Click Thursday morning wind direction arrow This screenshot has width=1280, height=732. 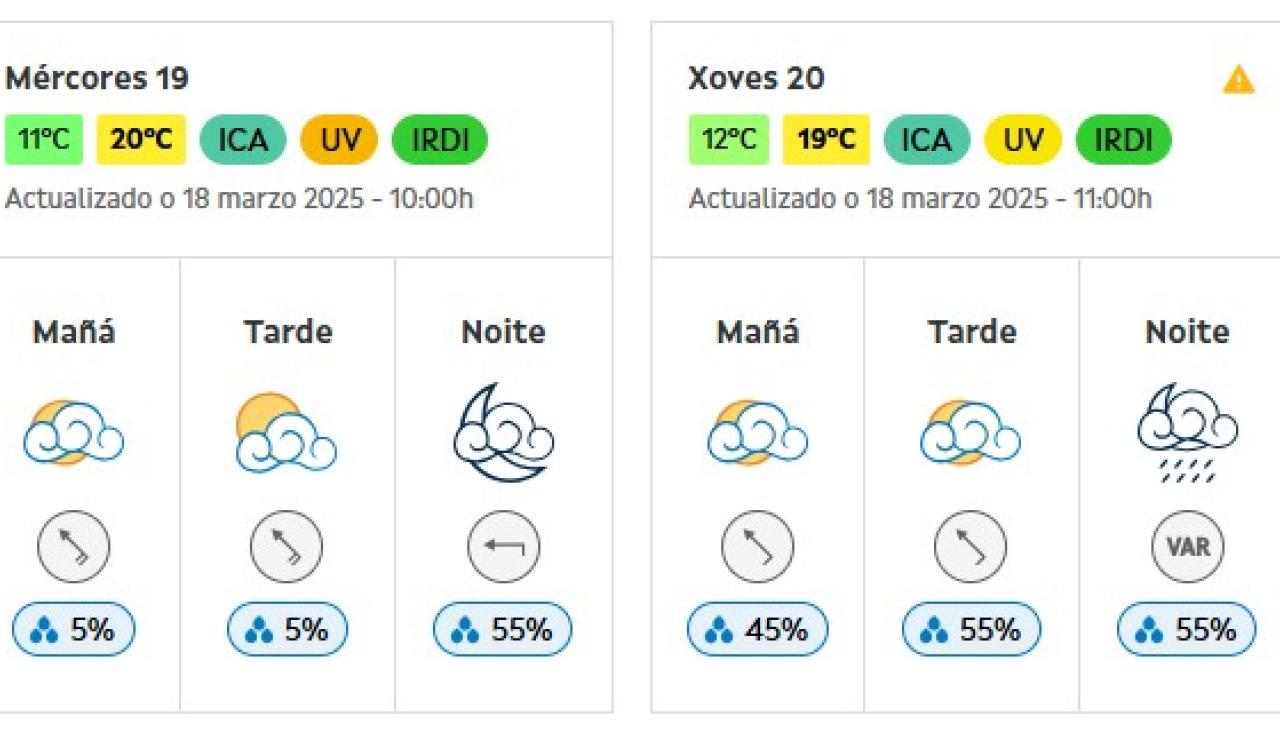(x=757, y=547)
